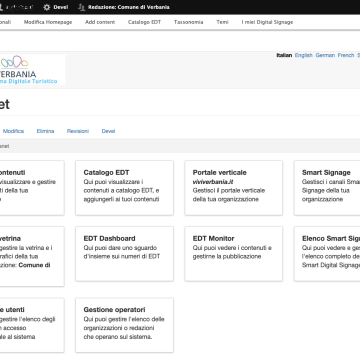The width and height of the screenshot is (360, 360).
Task: Switch language to English
Action: tap(304, 55)
